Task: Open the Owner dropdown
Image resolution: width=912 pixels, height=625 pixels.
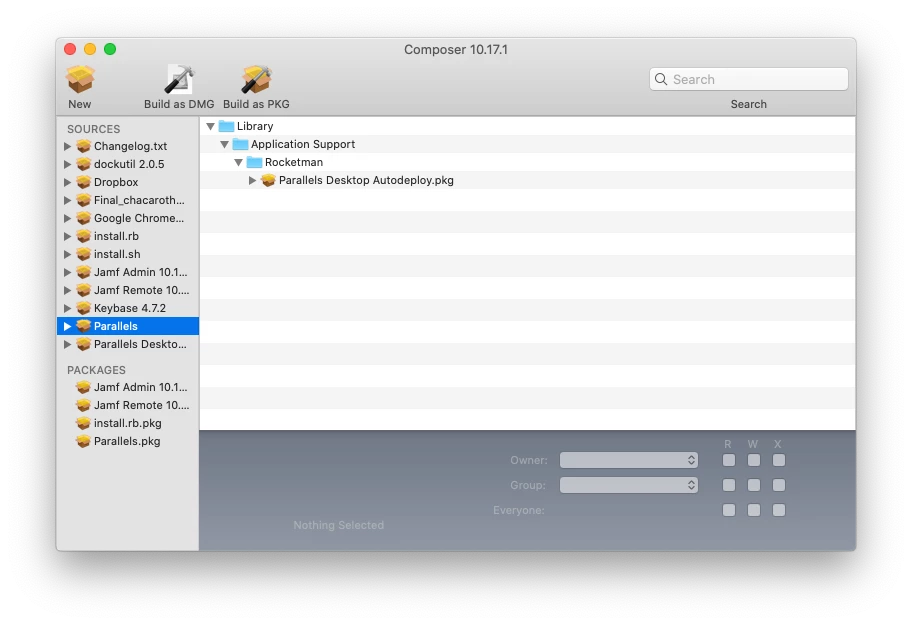Action: click(629, 460)
